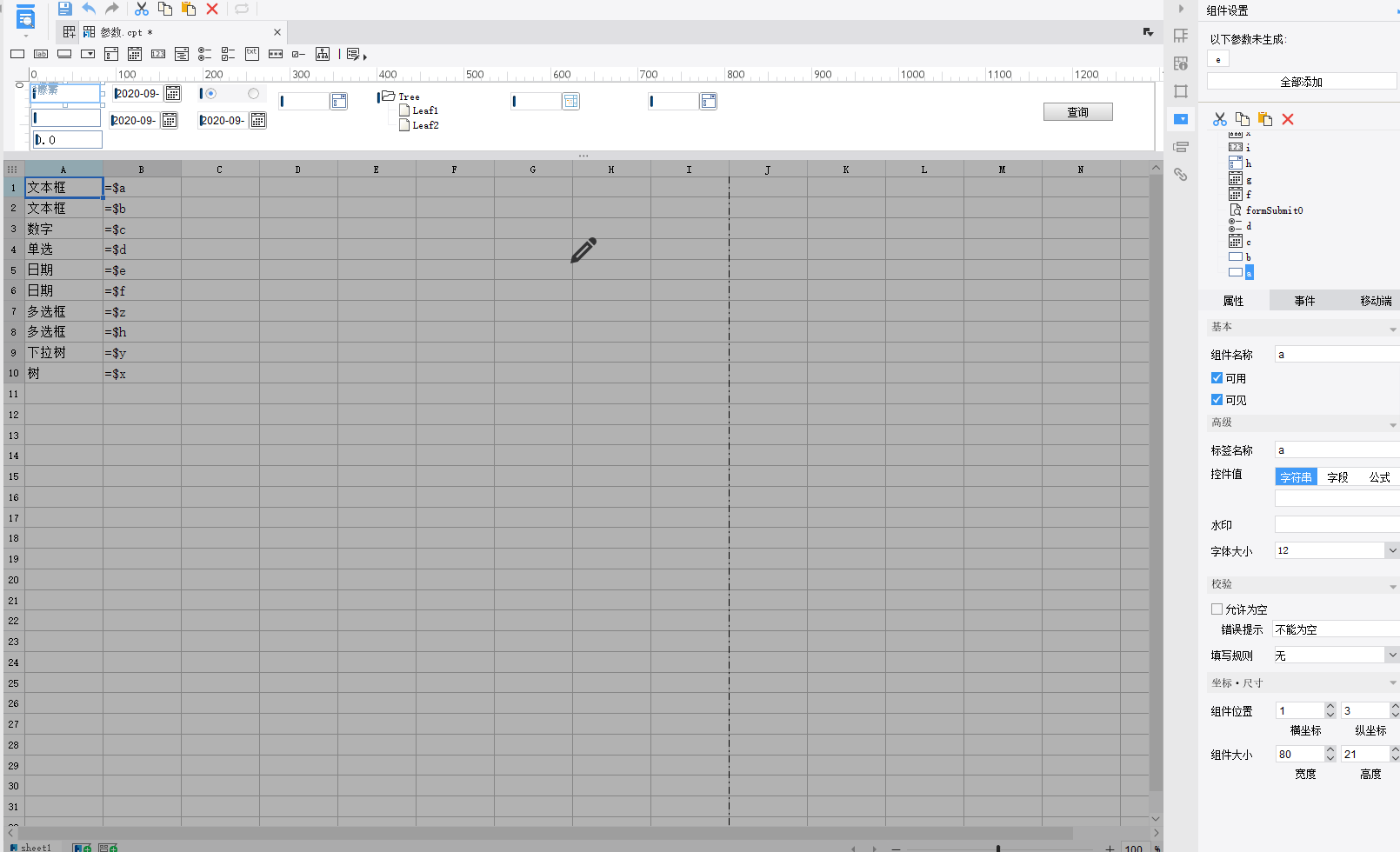Set control value type to 字符串
This screenshot has height=852, width=1400.
(1296, 477)
